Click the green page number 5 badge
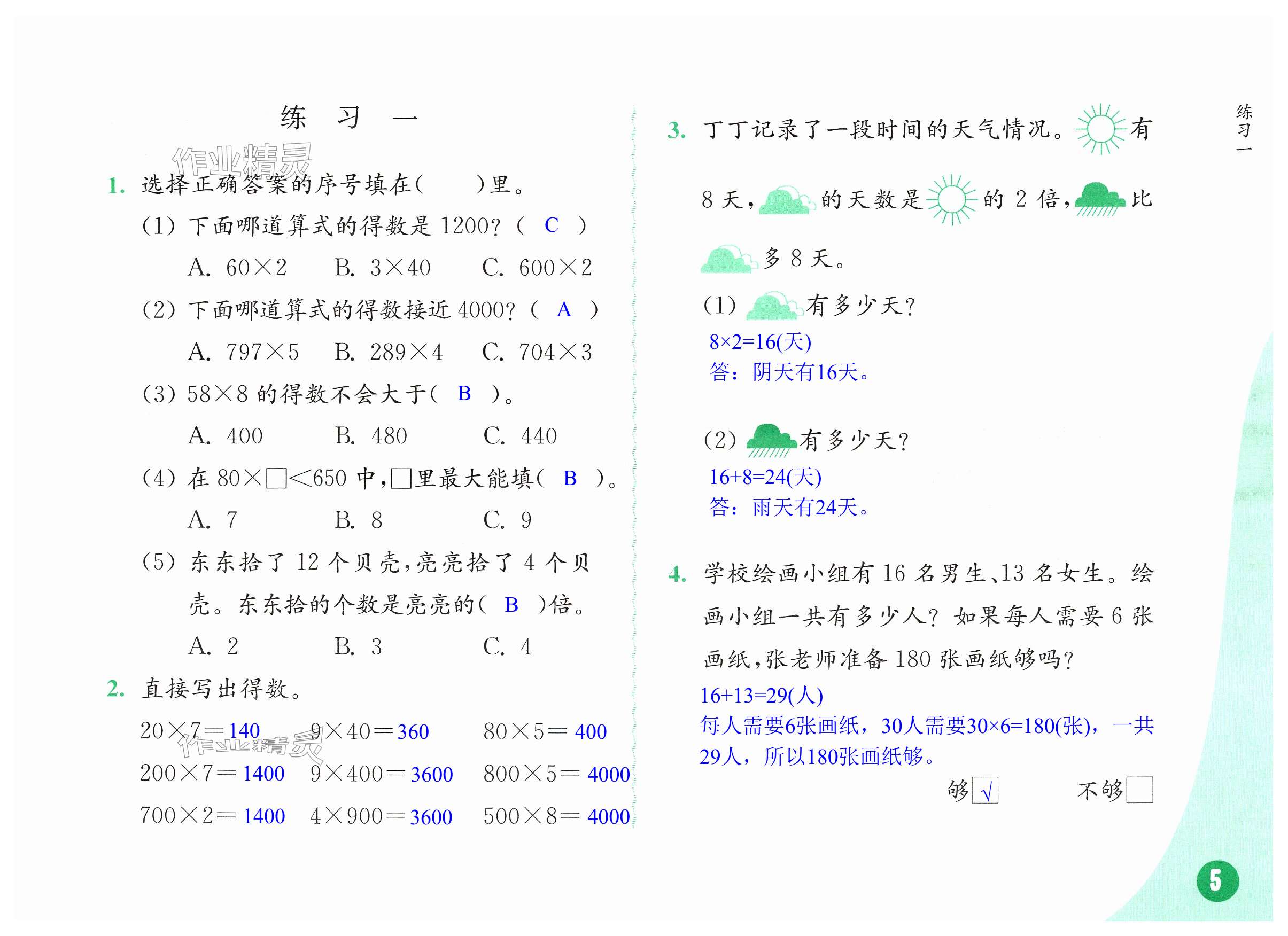 1218,882
